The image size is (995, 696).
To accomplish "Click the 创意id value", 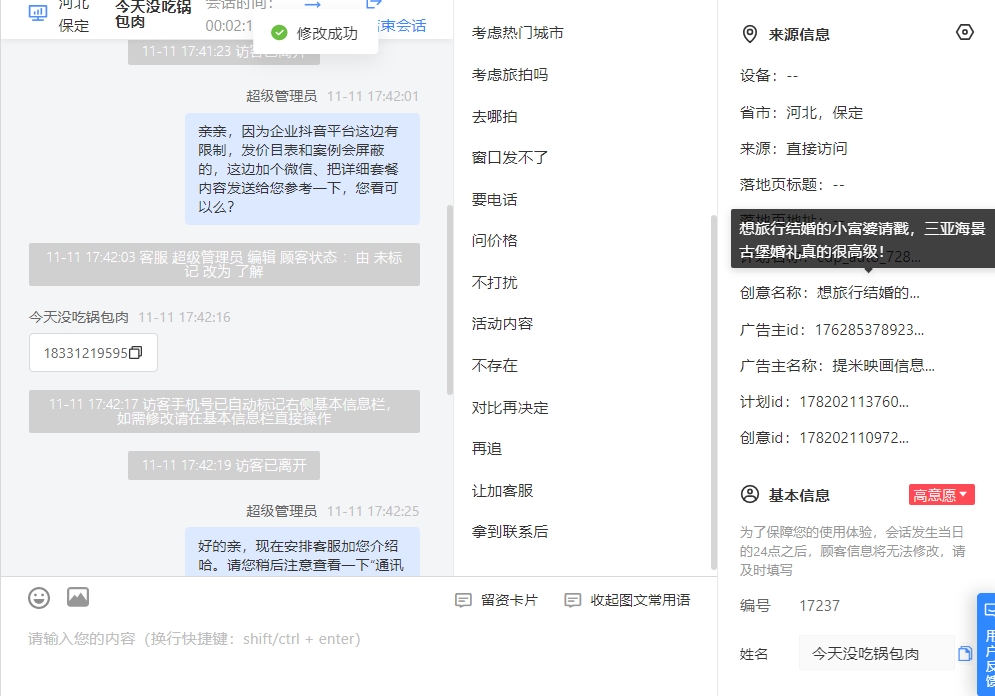I will pyautogui.click(x=853, y=438).
